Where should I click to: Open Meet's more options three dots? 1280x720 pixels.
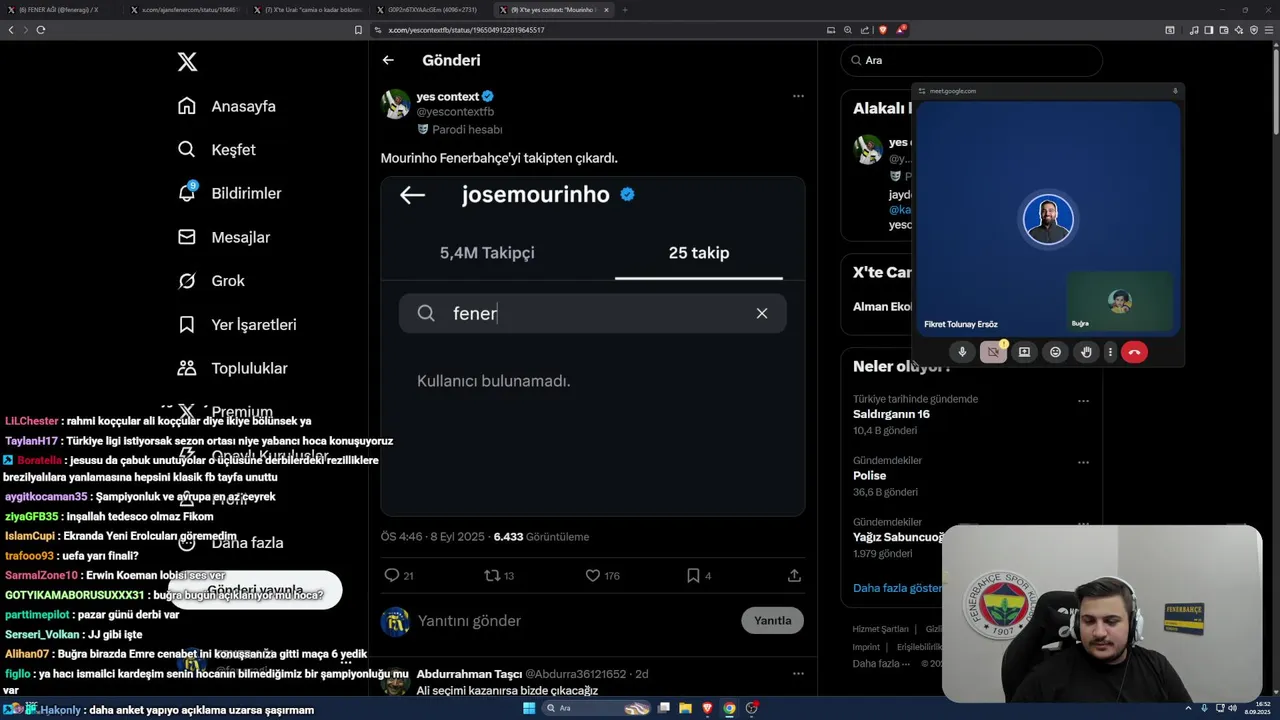[x=1110, y=352]
